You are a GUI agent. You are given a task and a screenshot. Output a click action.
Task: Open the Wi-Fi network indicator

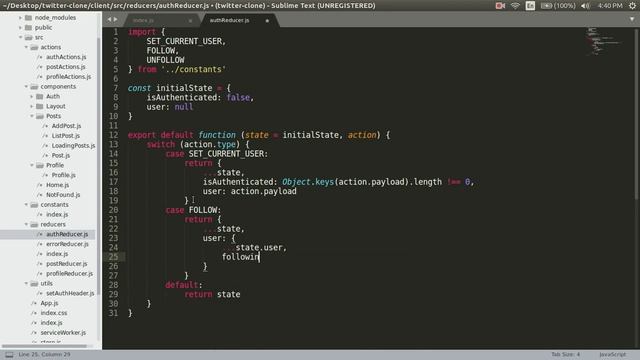(516, 6)
